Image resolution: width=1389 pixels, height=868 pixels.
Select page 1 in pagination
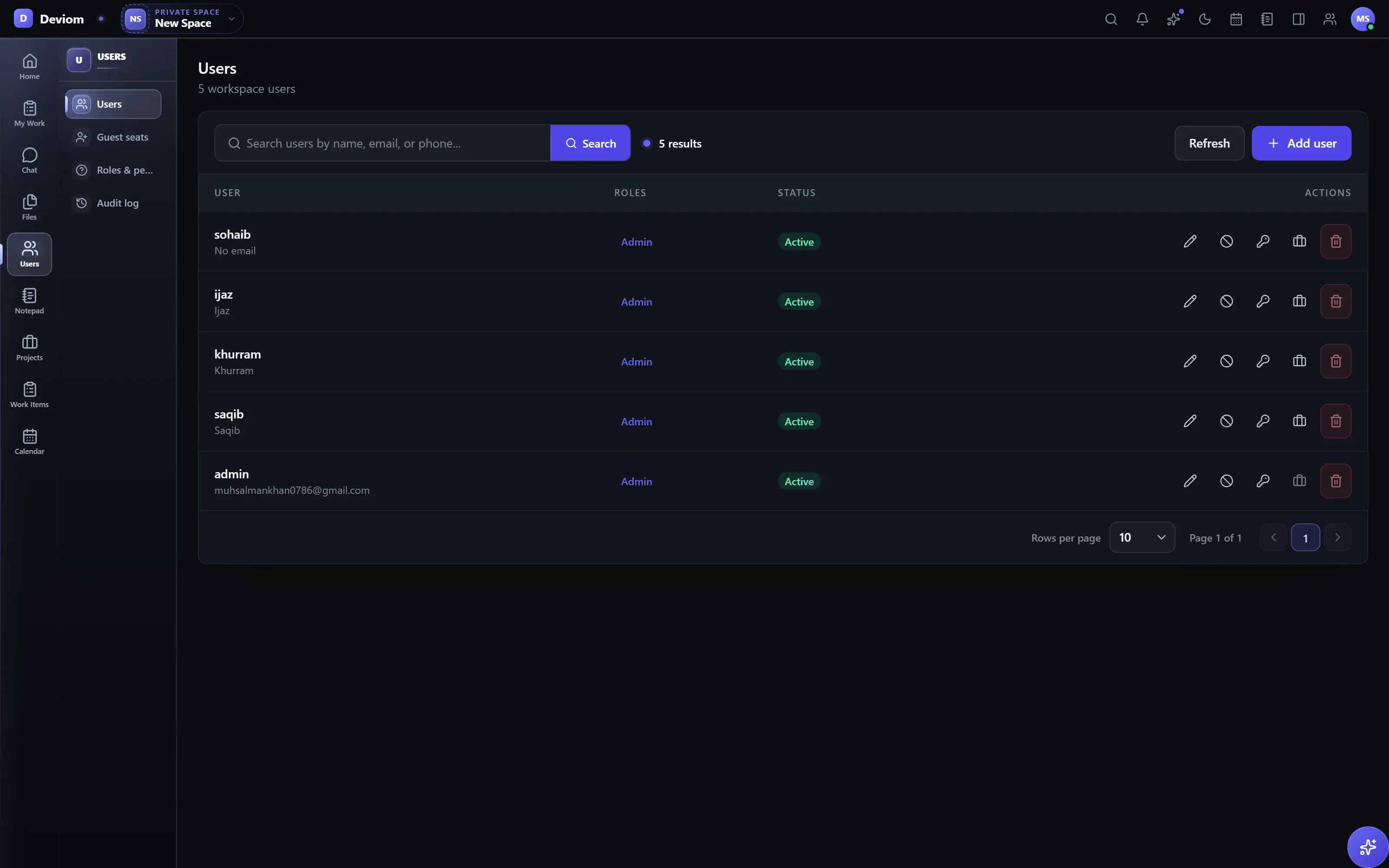[x=1305, y=538]
